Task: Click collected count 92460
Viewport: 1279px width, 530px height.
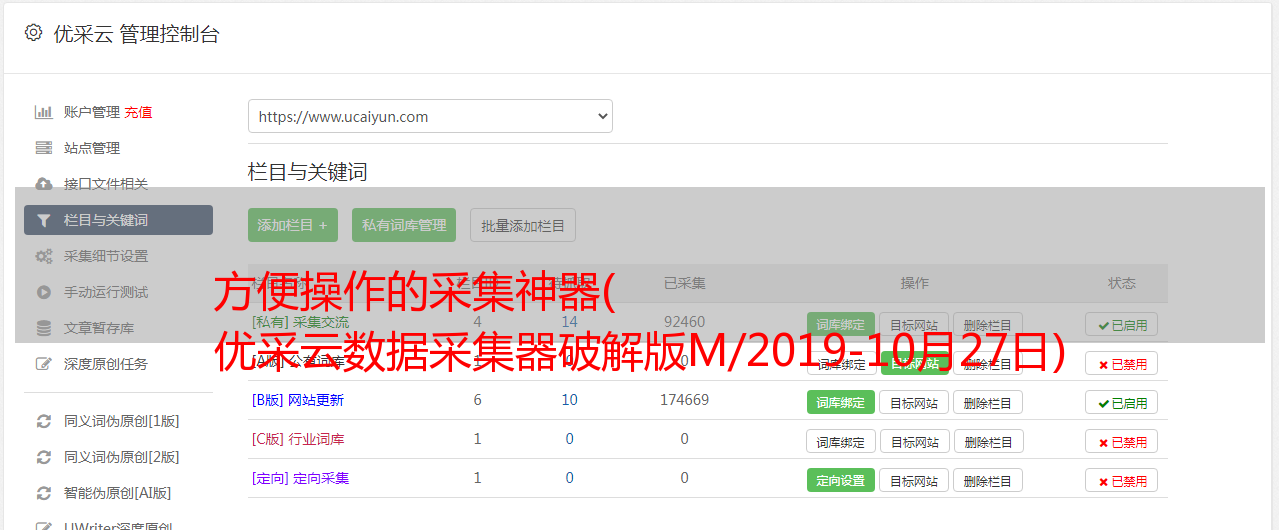Action: tap(685, 322)
